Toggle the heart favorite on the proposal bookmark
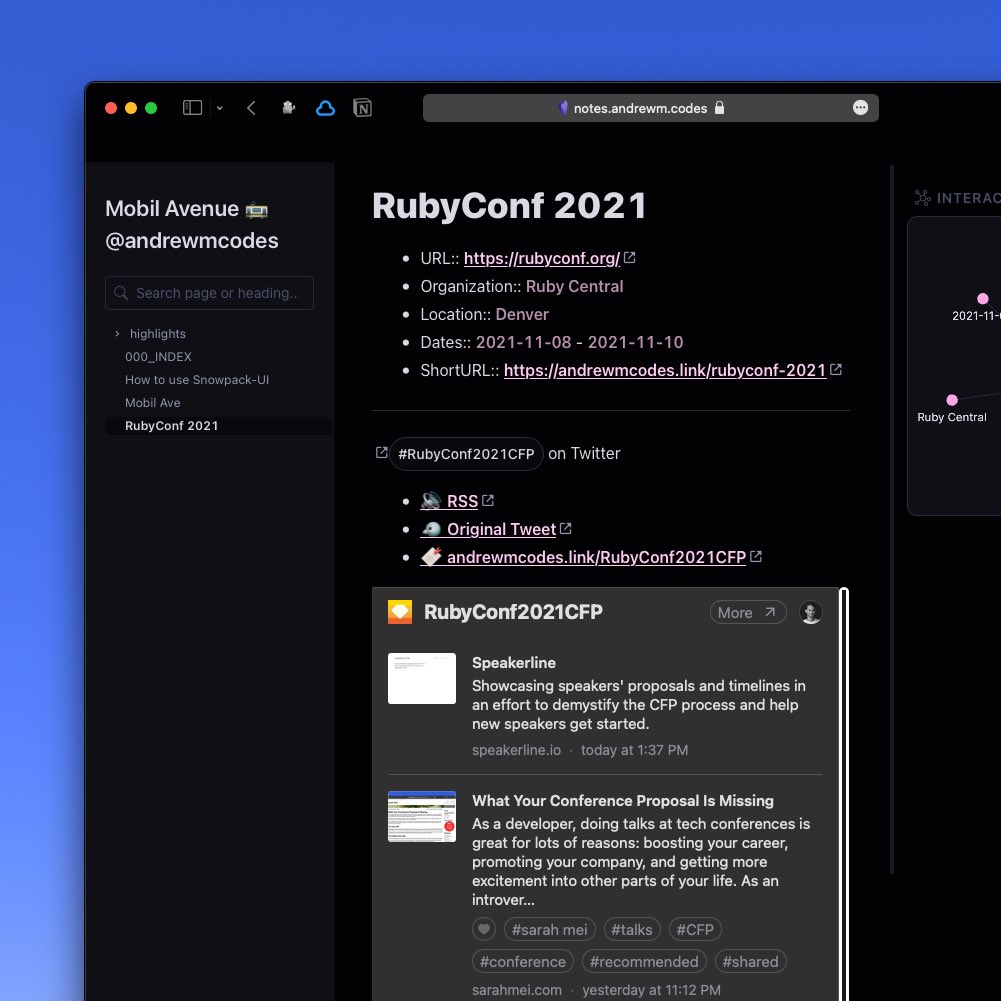Screen dimensions: 1001x1001 [x=484, y=930]
